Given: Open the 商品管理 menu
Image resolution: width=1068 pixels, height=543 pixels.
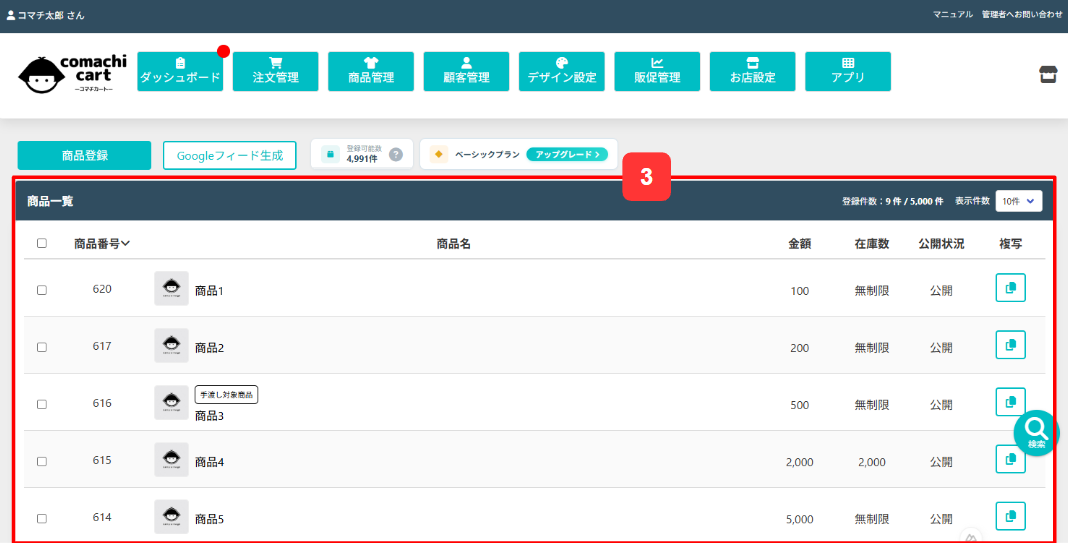Looking at the screenshot, I should (x=371, y=72).
